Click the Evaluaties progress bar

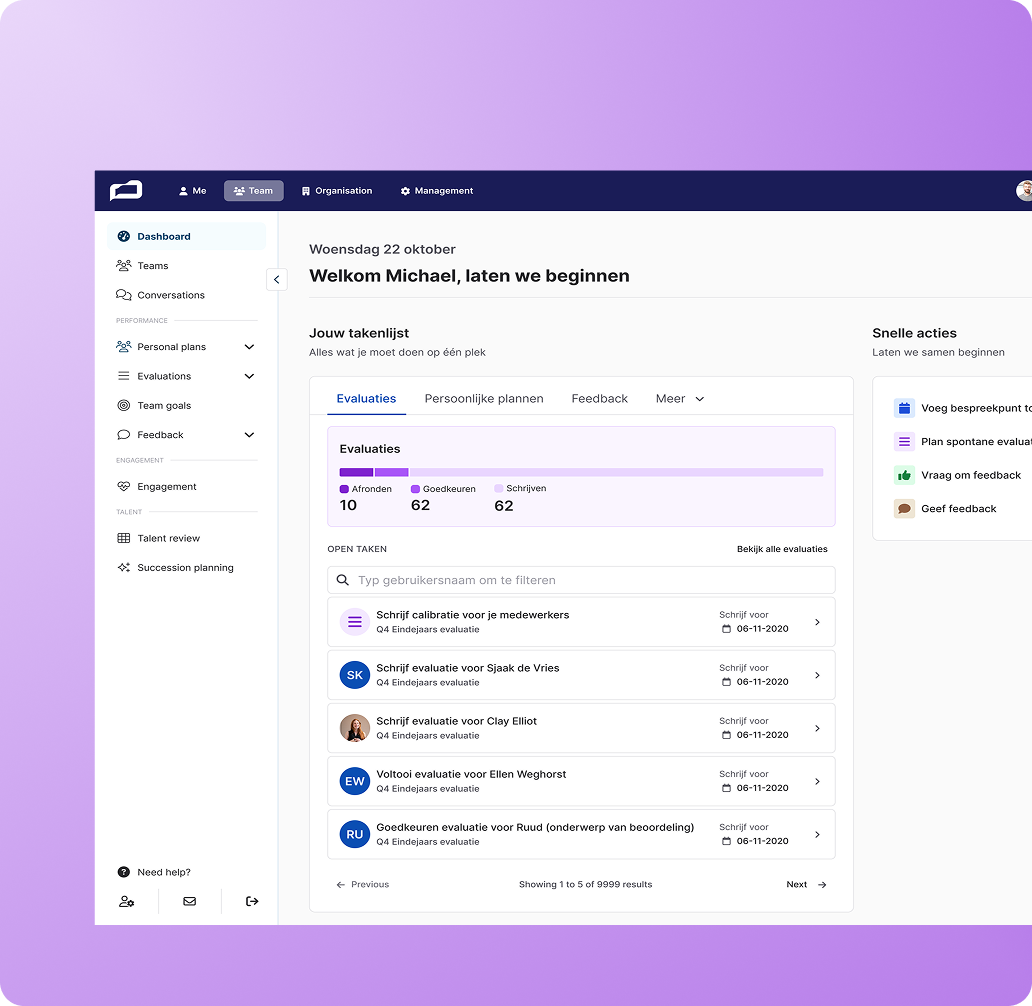pos(581,472)
